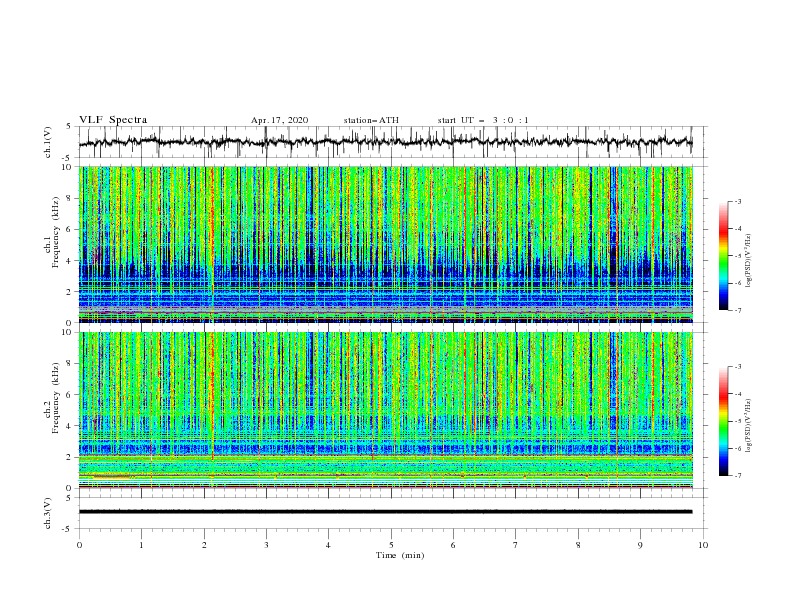Viewport: 792px width, 612px height.
Task: Click the "VLF Spectra" plot title
Action: 113,120
